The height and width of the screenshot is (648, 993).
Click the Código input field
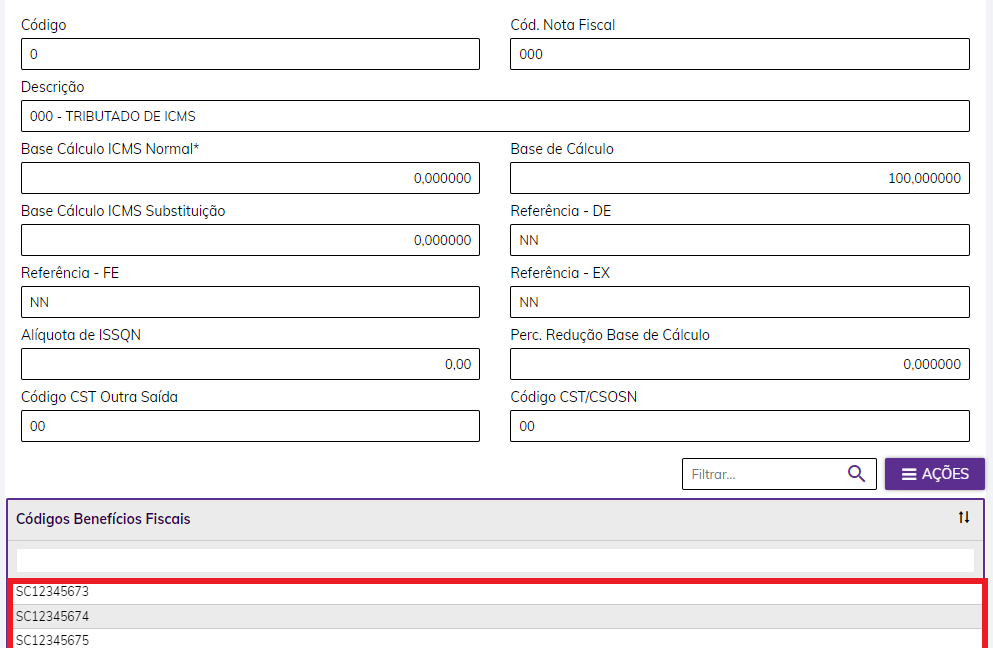(x=250, y=54)
